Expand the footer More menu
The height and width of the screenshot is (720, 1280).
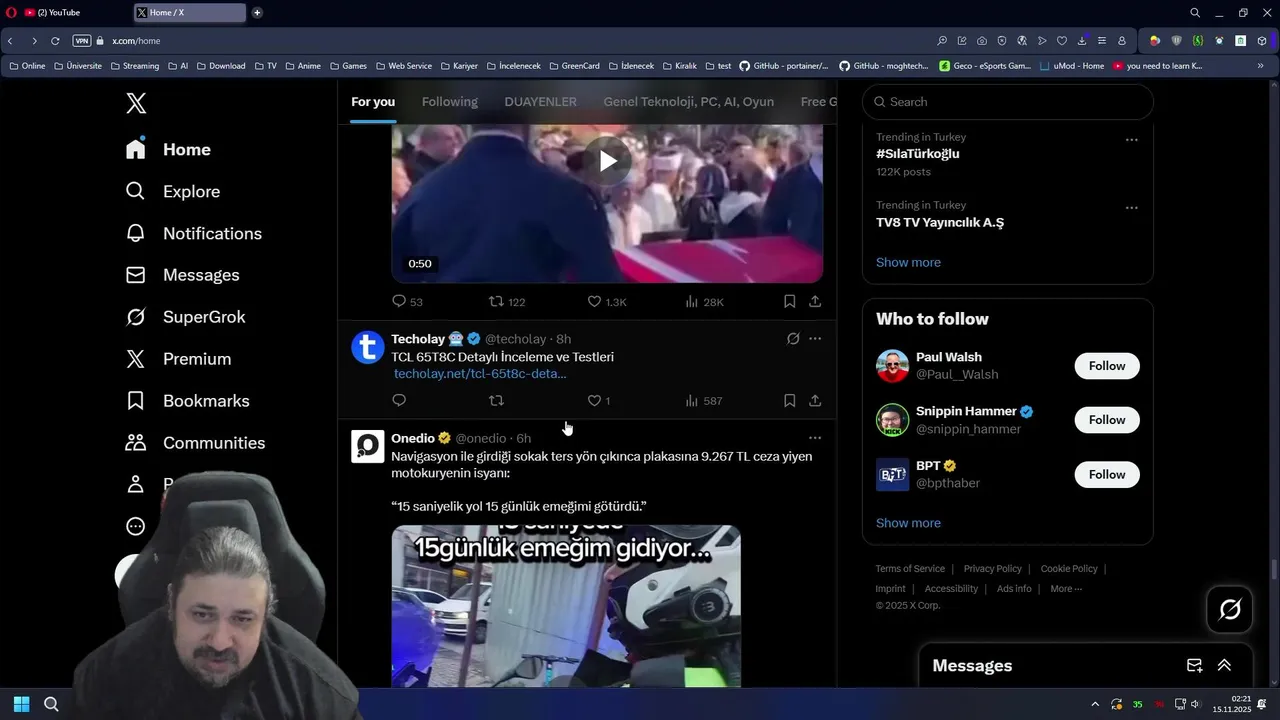point(1066,589)
